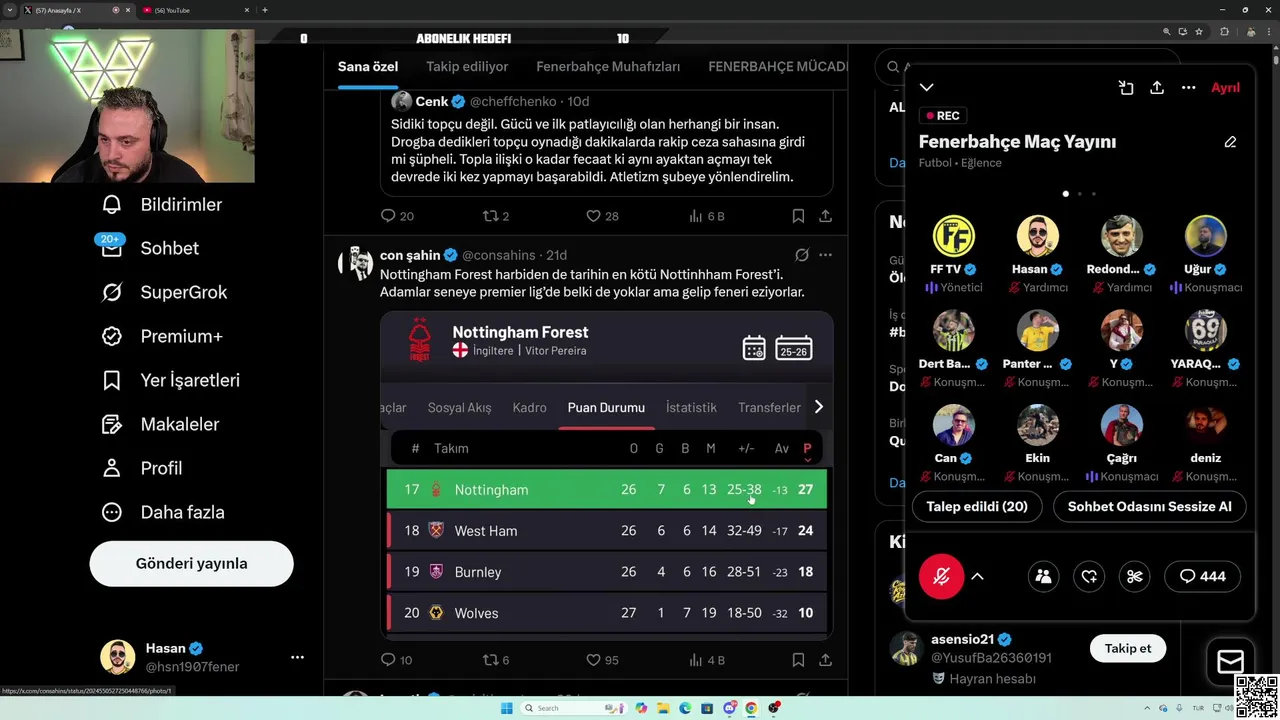Open space chat with 444 comments

coord(1203,576)
